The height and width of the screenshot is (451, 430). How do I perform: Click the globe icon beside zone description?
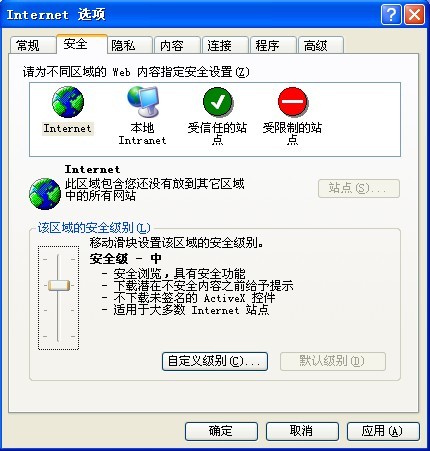tap(45, 194)
